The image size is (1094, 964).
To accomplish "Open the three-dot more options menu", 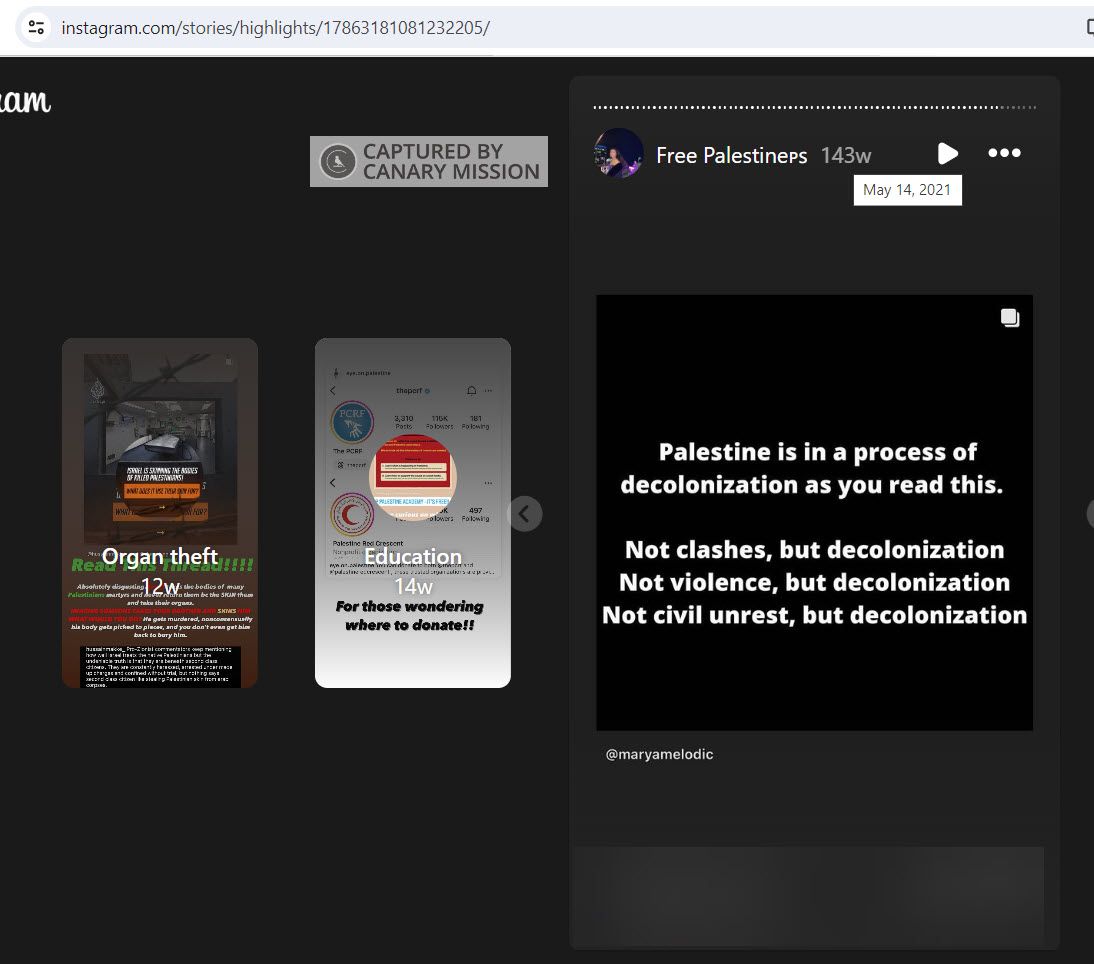I will click(x=1004, y=153).
